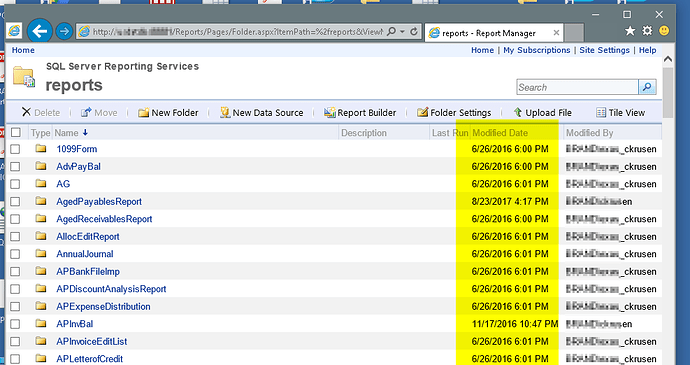Sort by Name column header arrow
690x365 pixels.
pos(85,133)
